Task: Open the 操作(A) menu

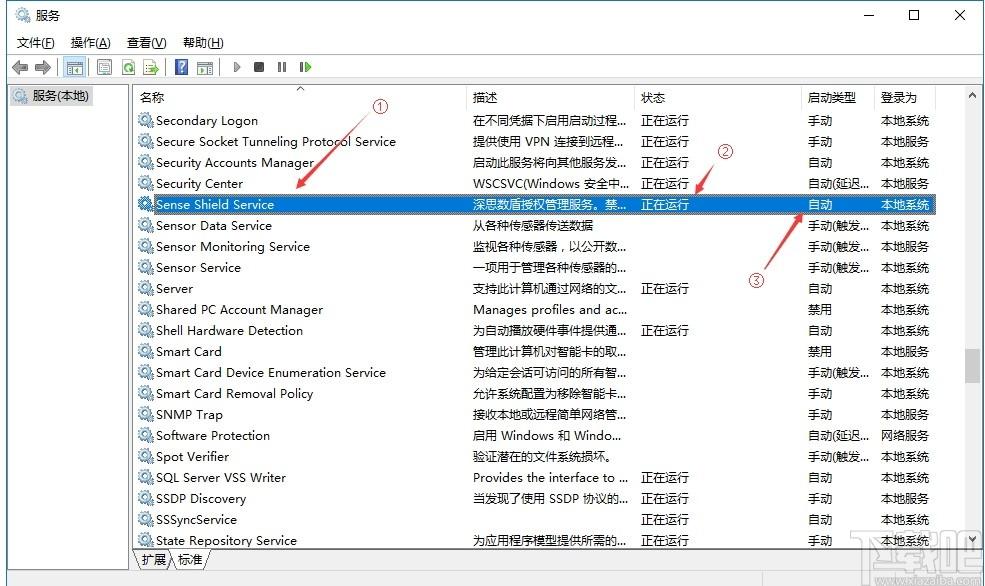Action: click(x=90, y=43)
